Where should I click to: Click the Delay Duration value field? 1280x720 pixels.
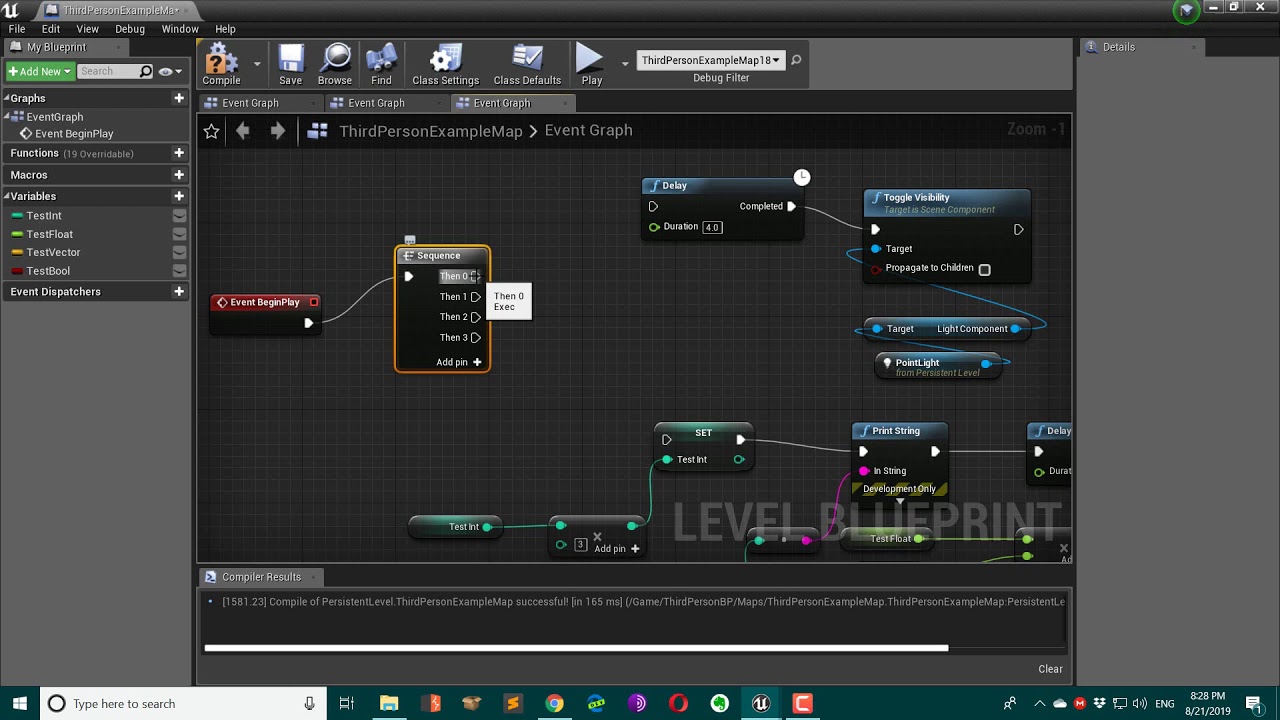tap(712, 227)
